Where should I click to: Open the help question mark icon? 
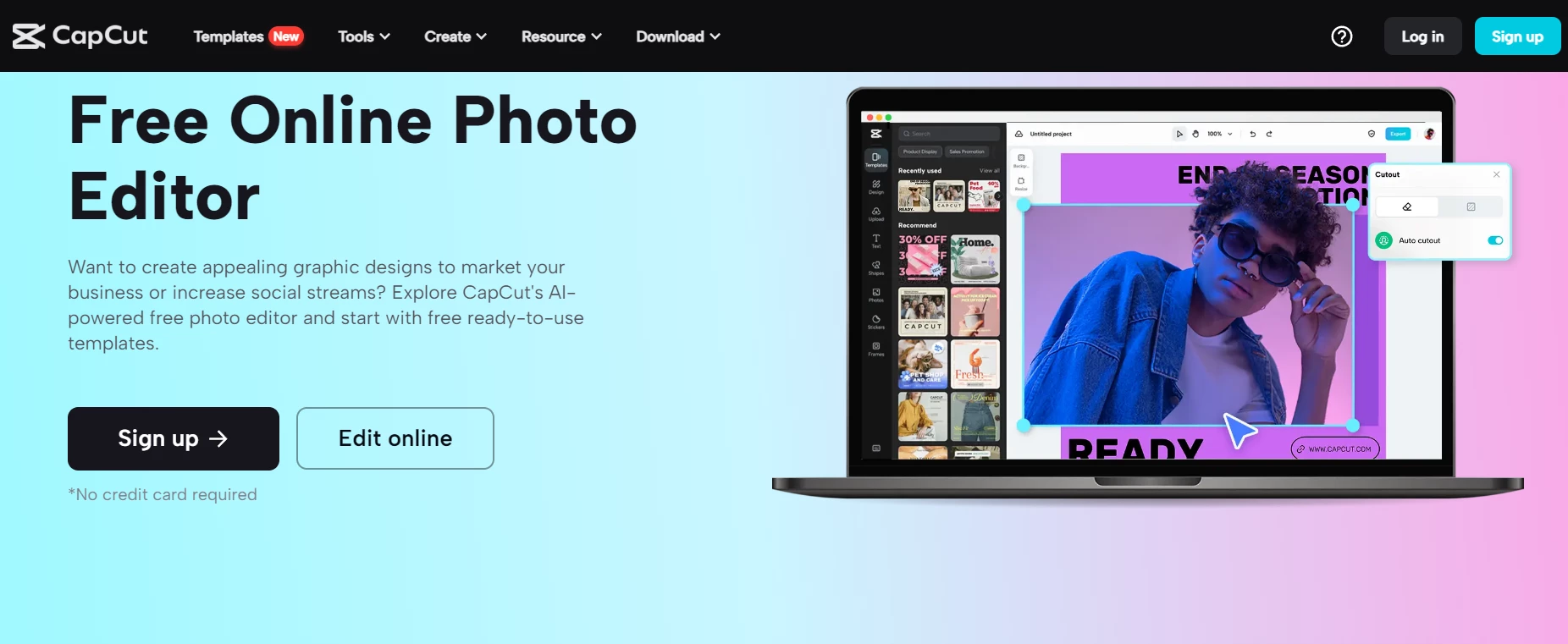1341,36
